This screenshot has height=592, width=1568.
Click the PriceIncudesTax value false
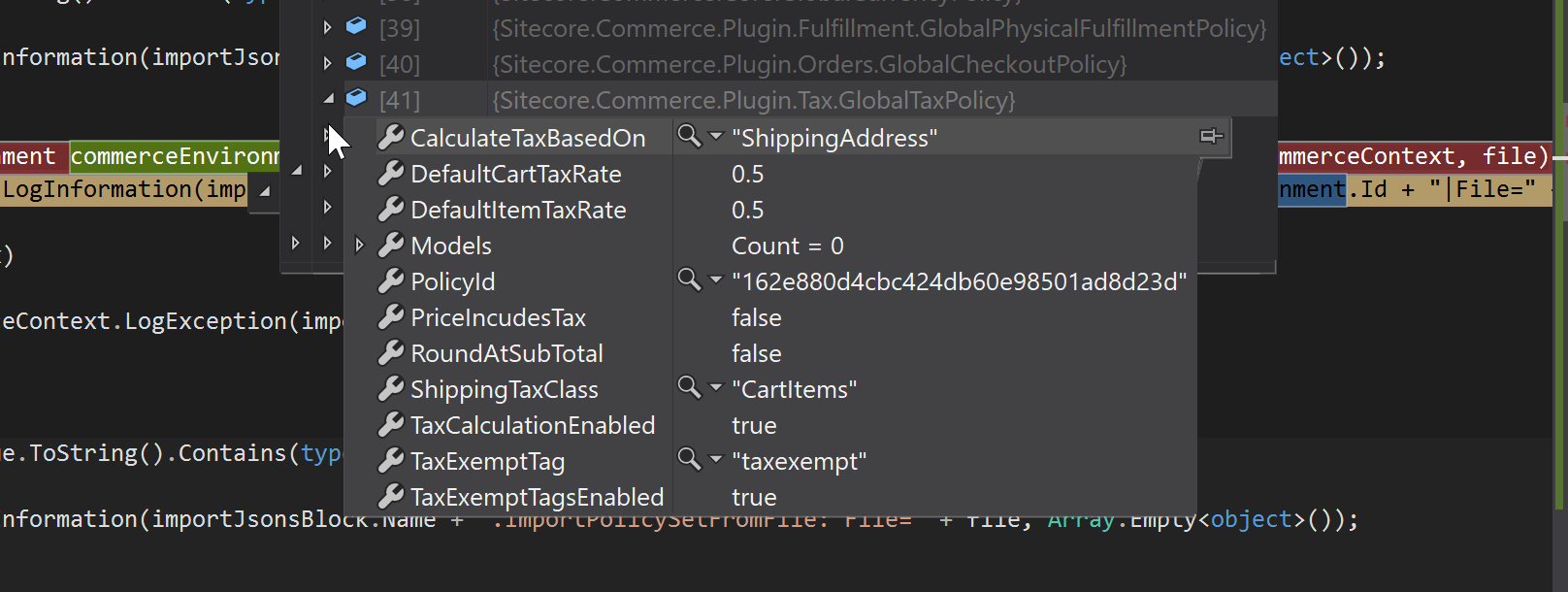(756, 317)
